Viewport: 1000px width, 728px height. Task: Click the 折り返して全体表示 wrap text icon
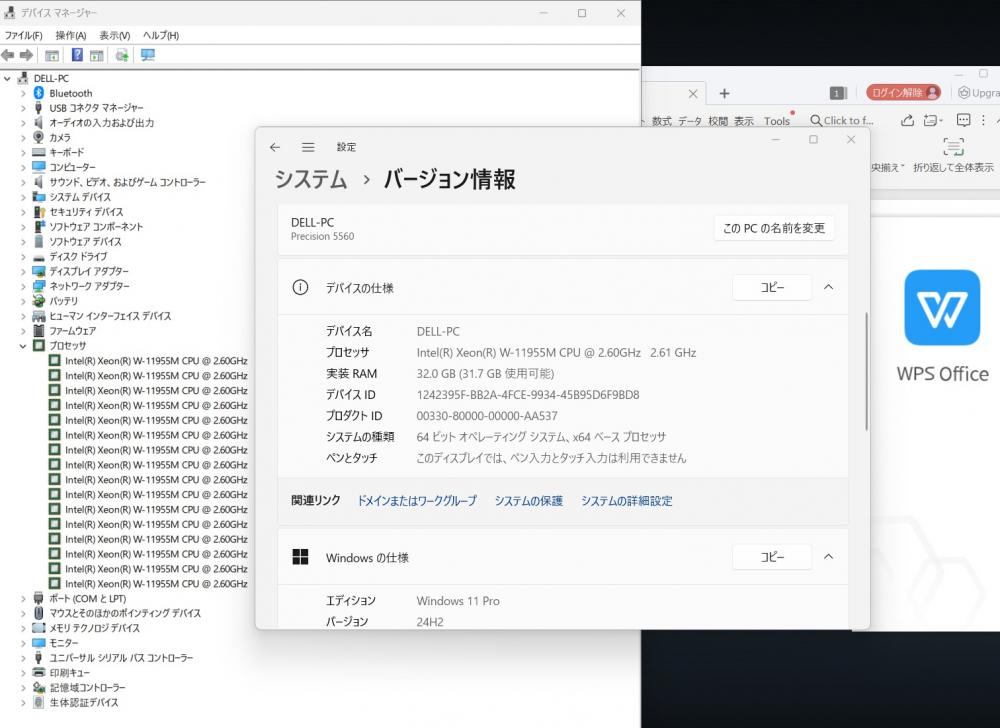coord(953,147)
